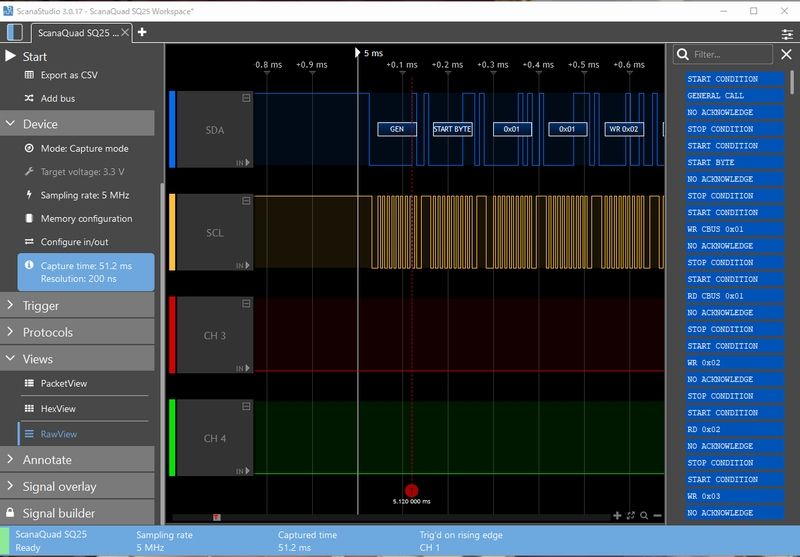
Task: Click Mode: Capture mode icon
Action: 30,148
